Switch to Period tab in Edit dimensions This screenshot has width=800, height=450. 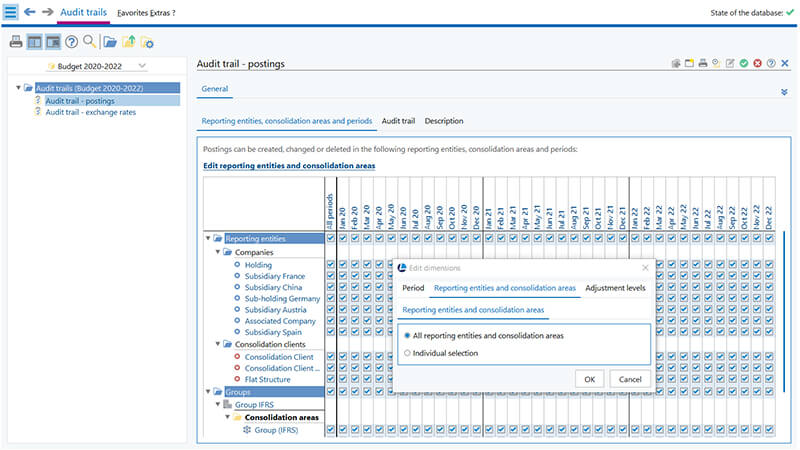coord(413,288)
